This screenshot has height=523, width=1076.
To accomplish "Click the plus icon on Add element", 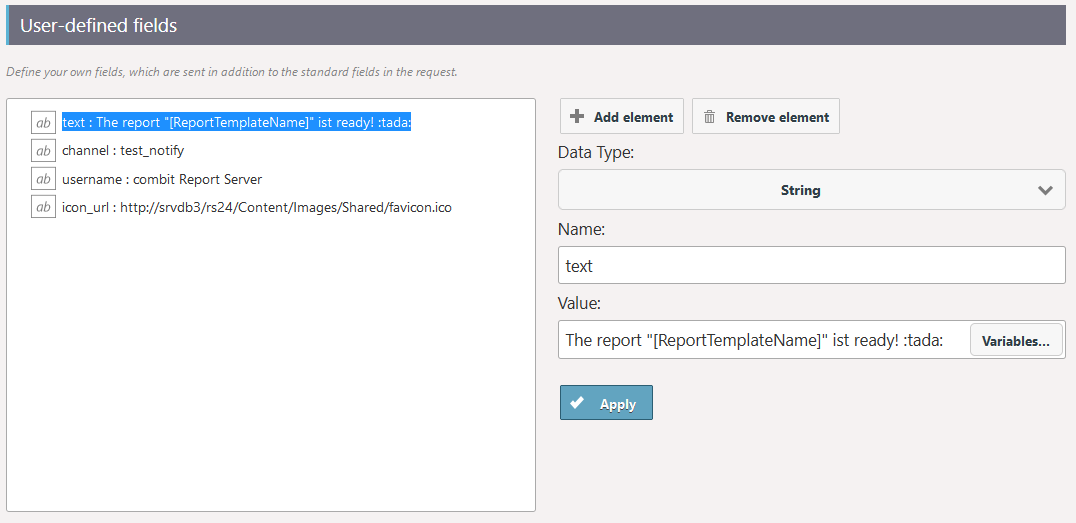I will (578, 117).
